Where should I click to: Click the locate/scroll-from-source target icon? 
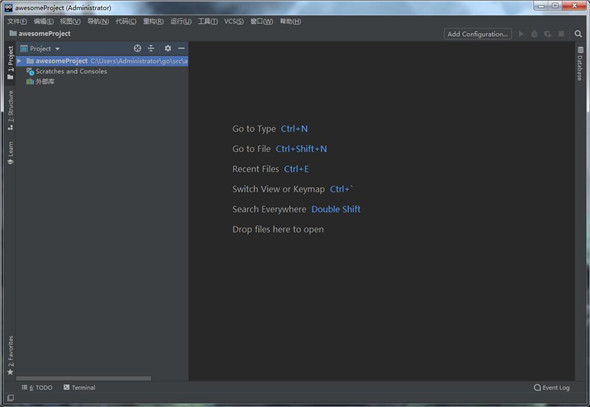[137, 48]
